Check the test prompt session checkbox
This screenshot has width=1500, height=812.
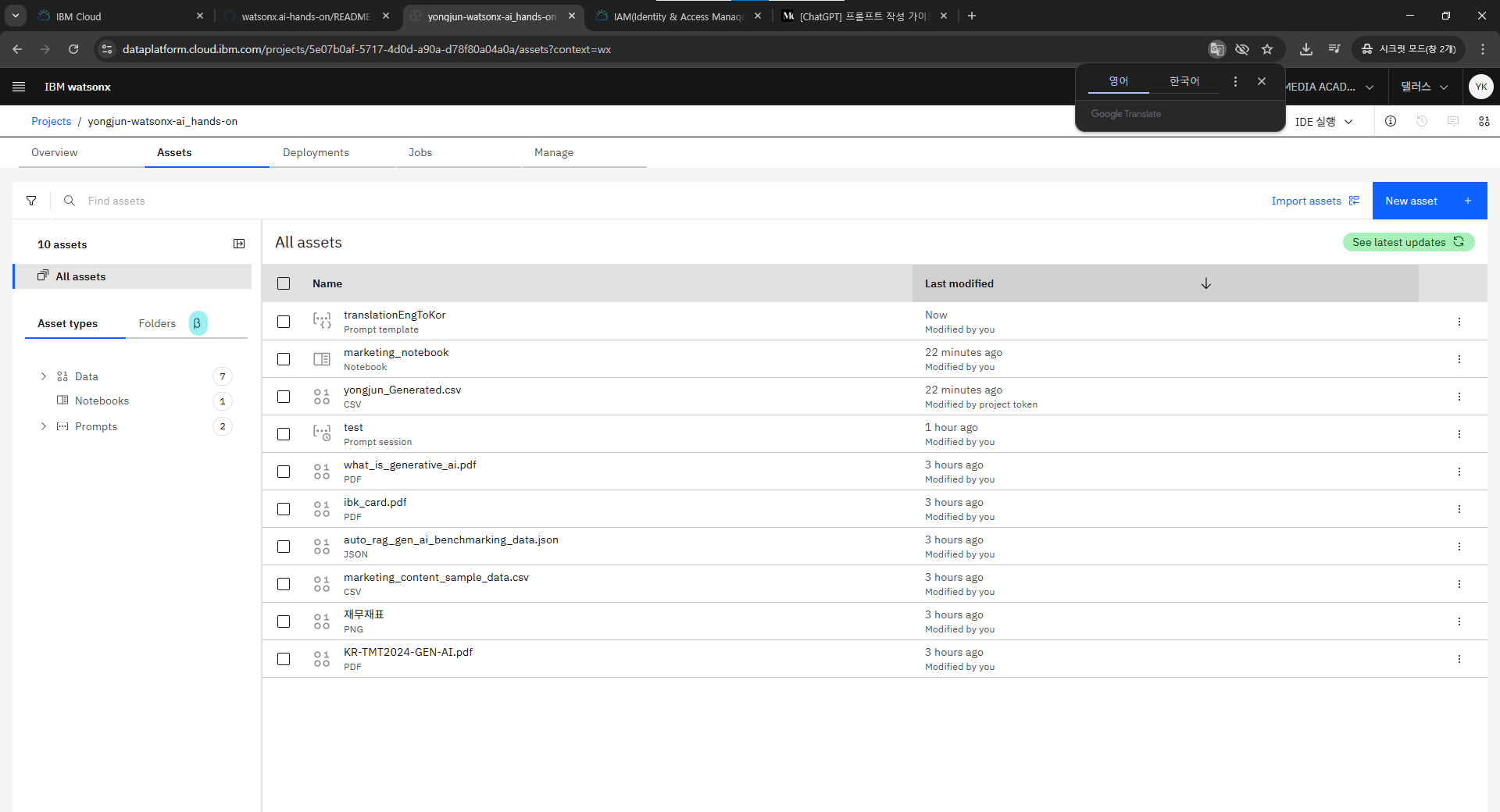coord(284,434)
